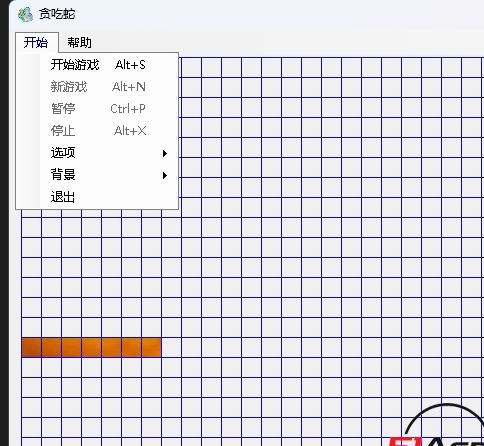Click the snake's leftmost orange tail segment
This screenshot has width=484, height=446.
click(x=31, y=347)
